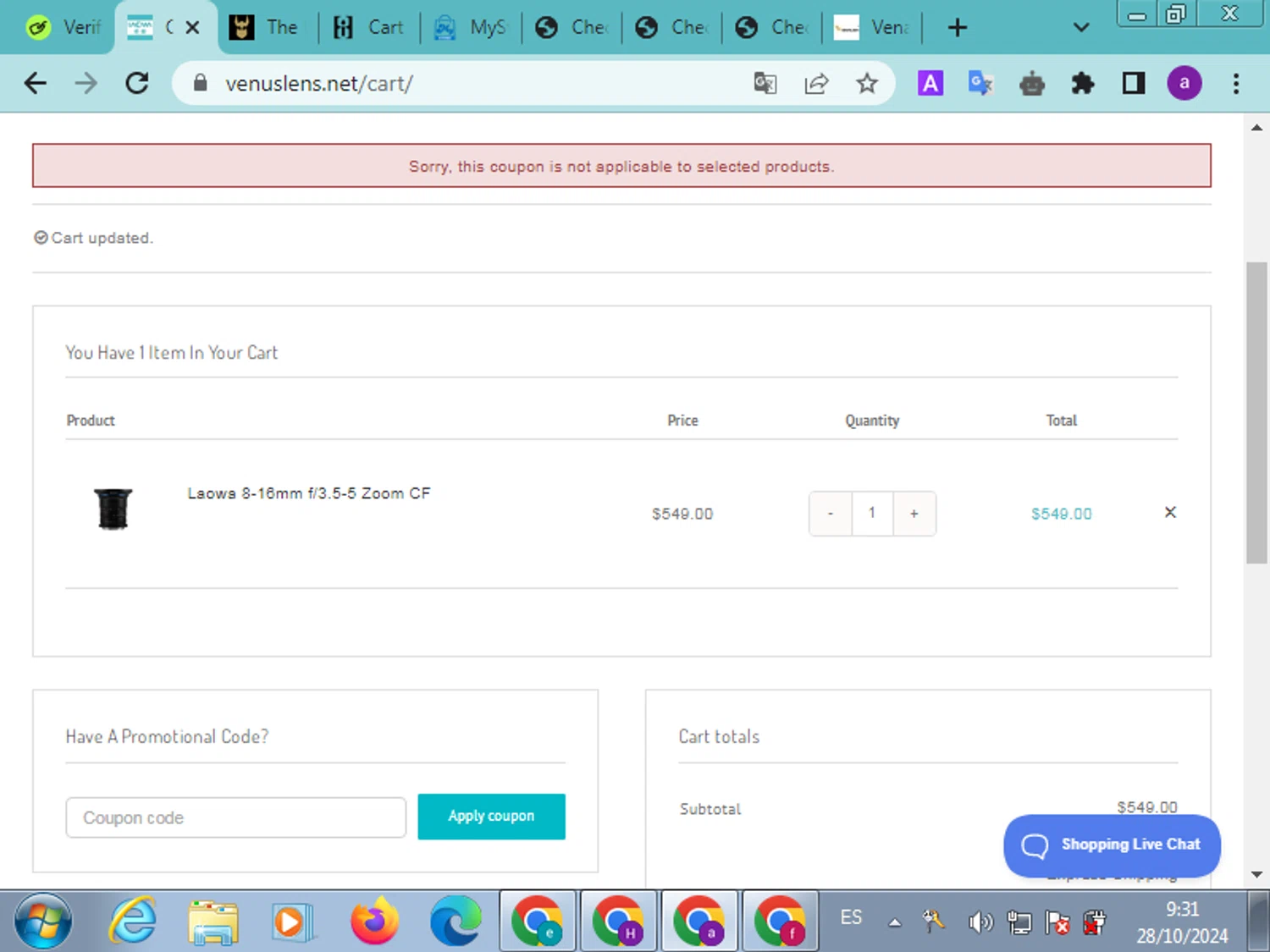
Task: Launch Internet Explorer from the taskbar
Action: [133, 921]
